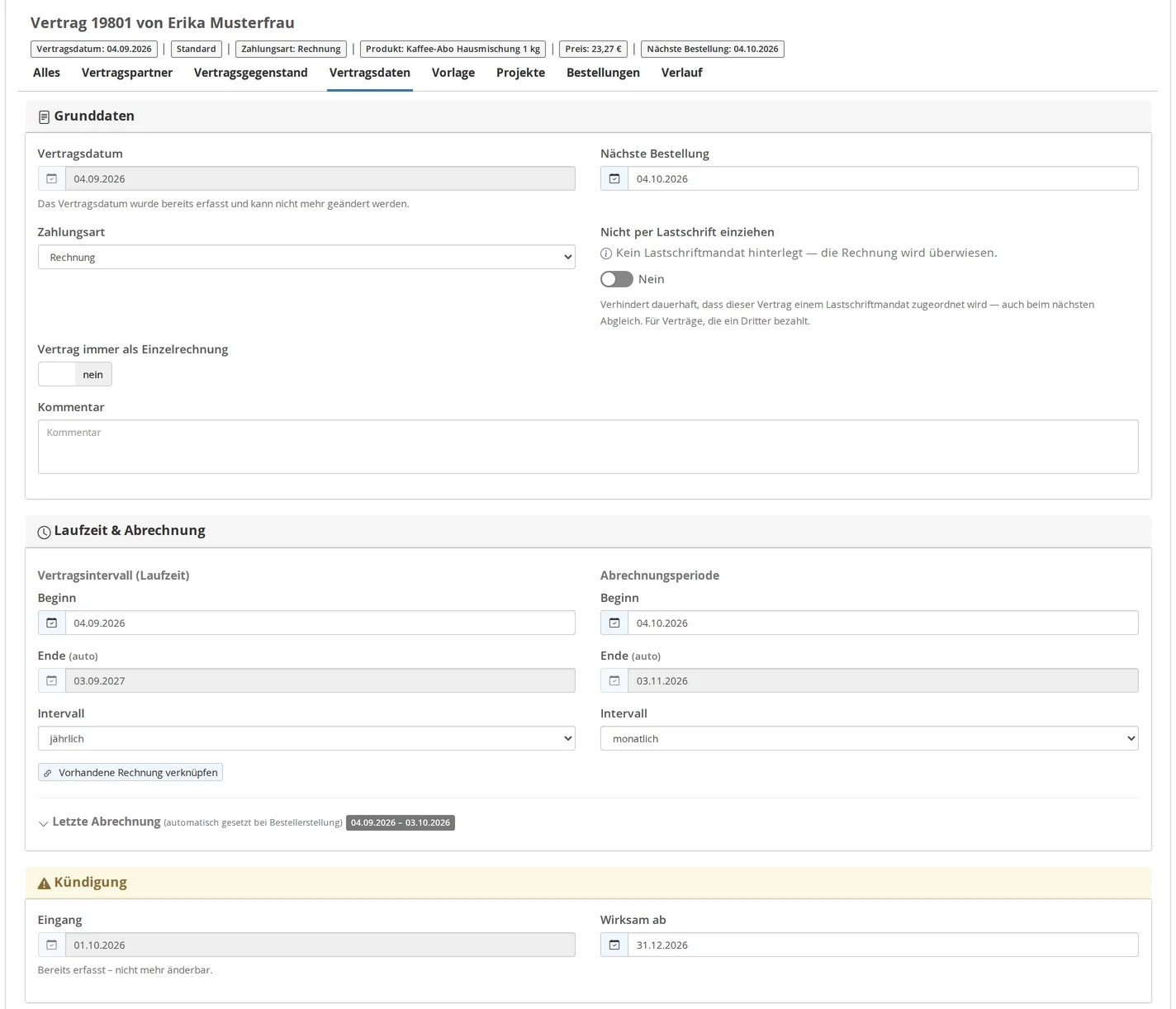Show the Bestellungen tab
The width and height of the screenshot is (1176, 1009).
(x=603, y=73)
